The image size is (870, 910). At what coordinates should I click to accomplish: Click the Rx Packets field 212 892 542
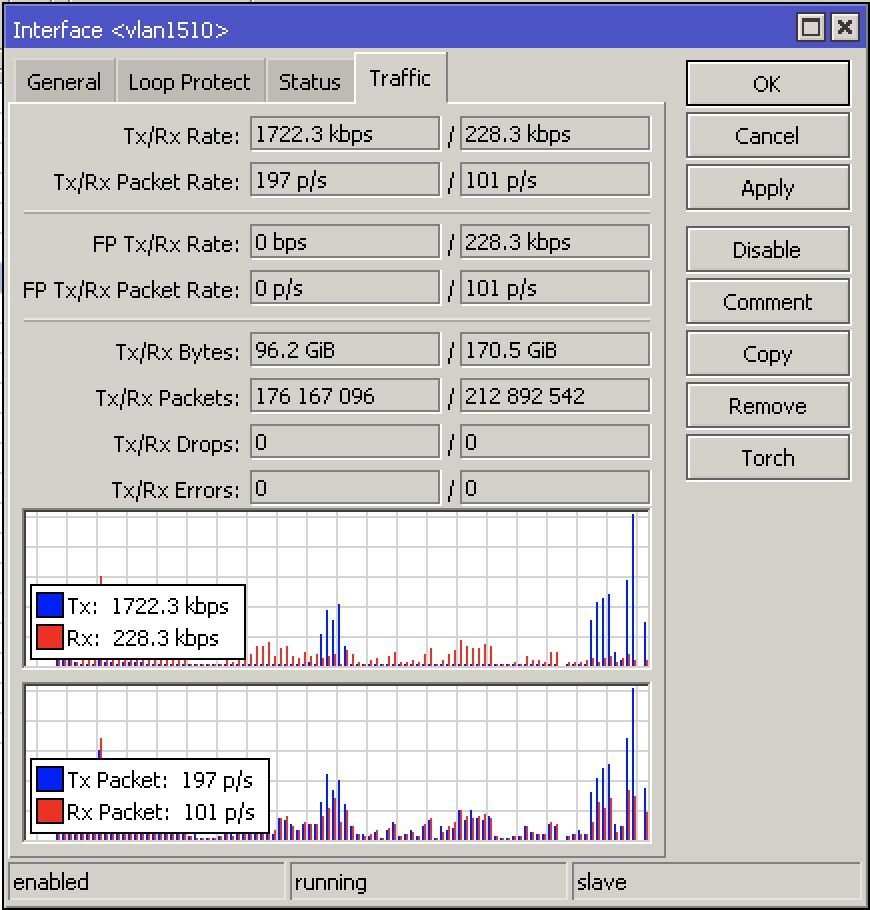point(555,396)
